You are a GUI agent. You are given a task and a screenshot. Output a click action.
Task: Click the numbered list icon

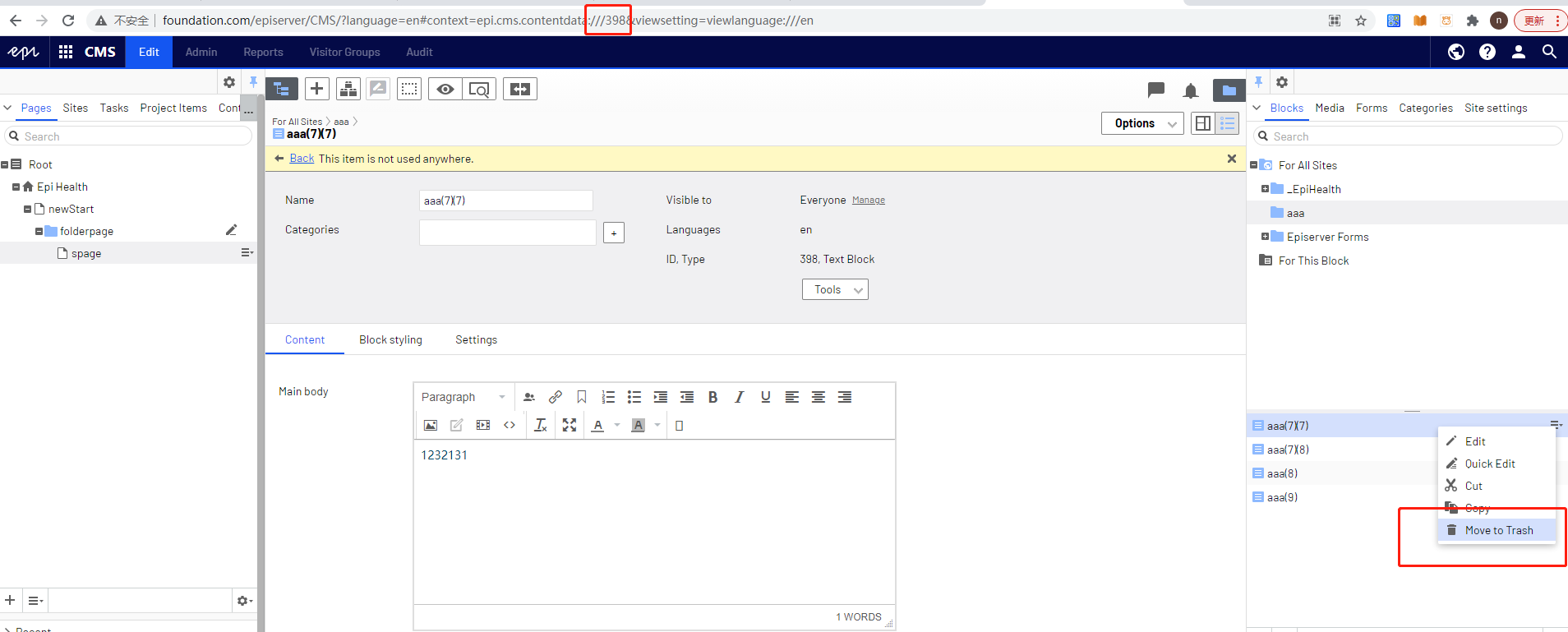(x=608, y=397)
